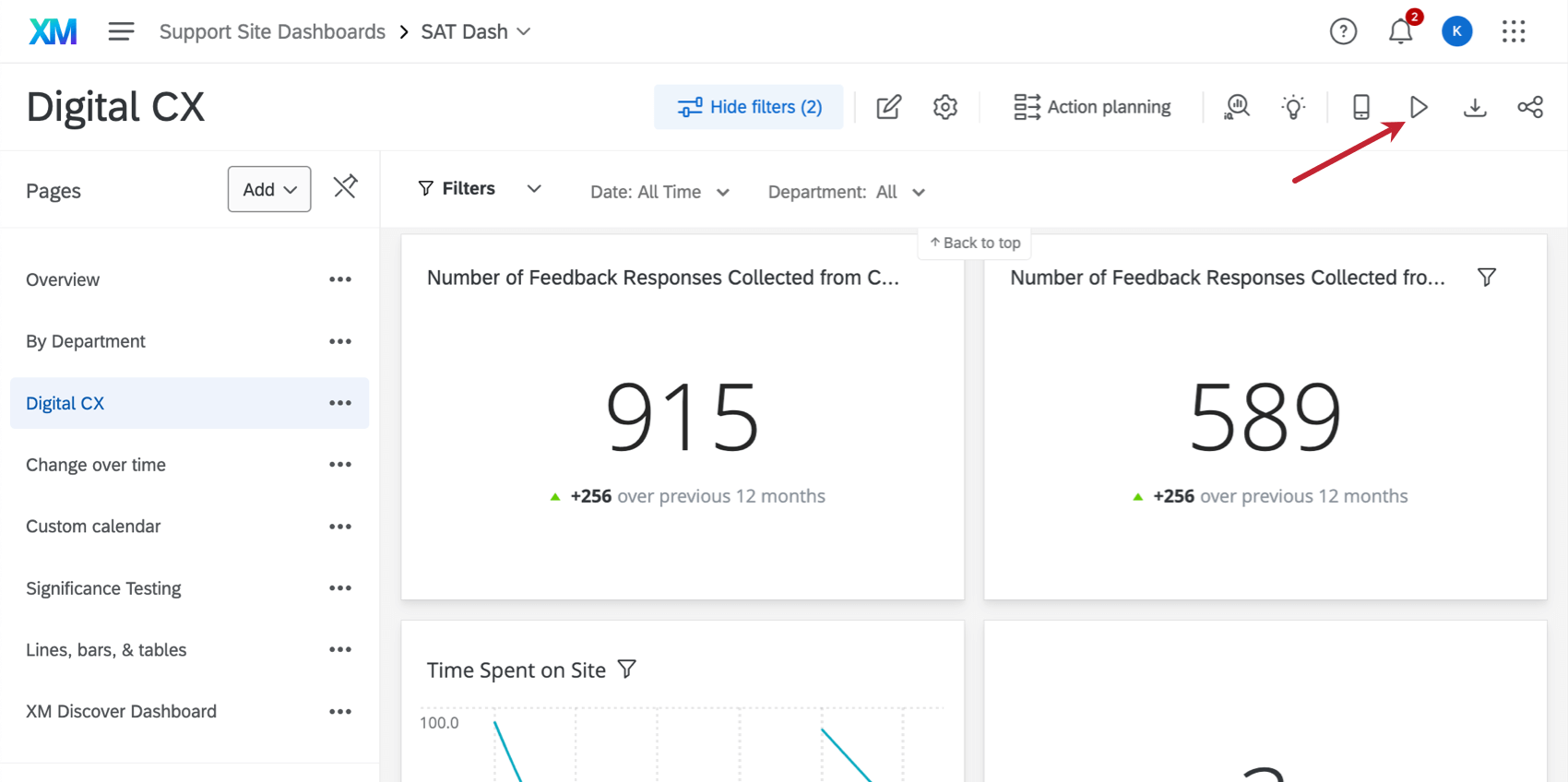The height and width of the screenshot is (782, 1568).
Task: Start presentation mode play icon
Action: point(1419,108)
